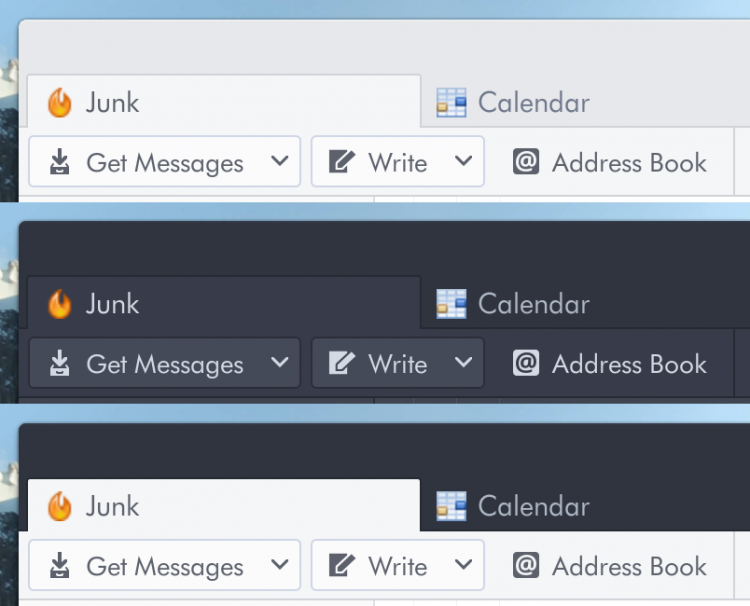Click the Junk flame icon in bottom window

60,506
